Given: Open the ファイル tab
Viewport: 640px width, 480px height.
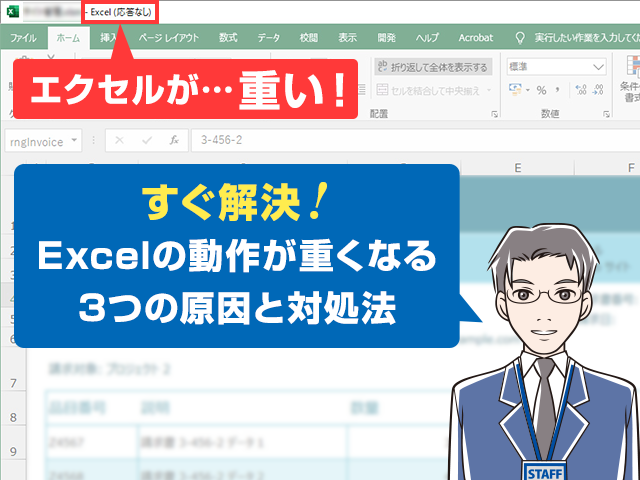Looking at the screenshot, I should coord(23,38).
